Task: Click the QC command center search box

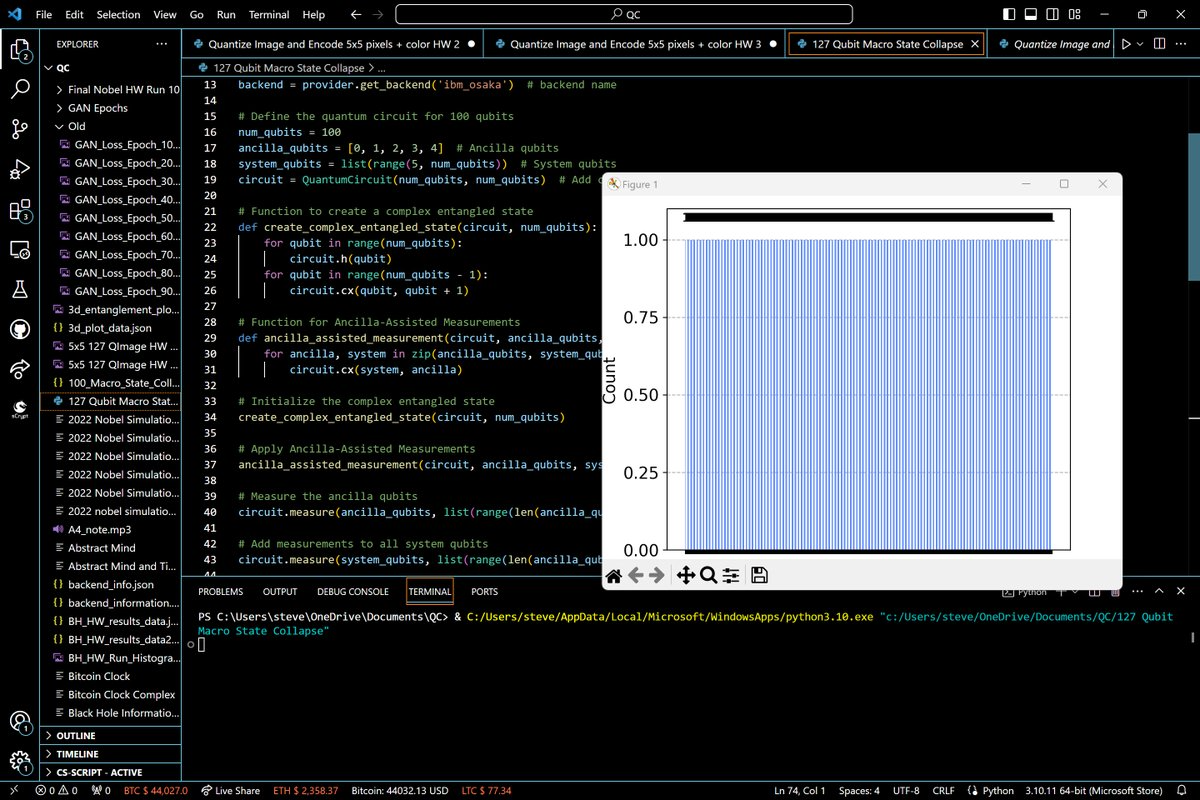Action: tap(625, 15)
